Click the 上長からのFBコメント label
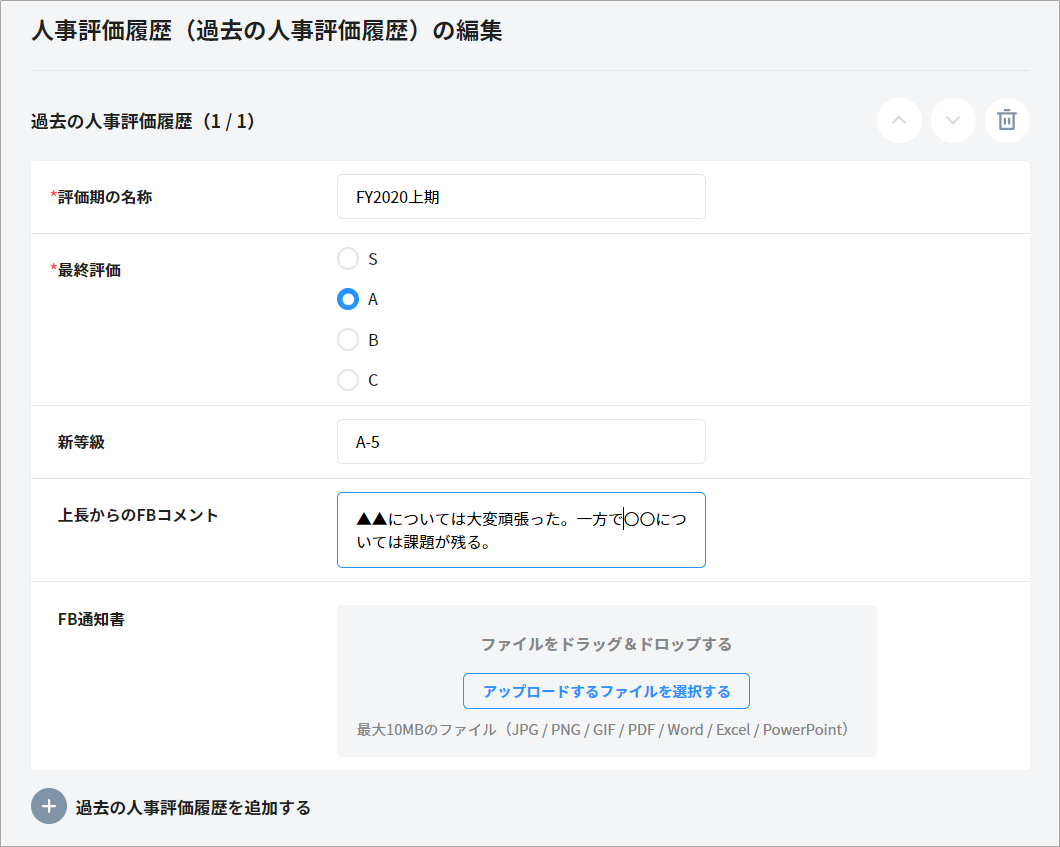Screen dimensions: 1060x847 click(x=138, y=516)
